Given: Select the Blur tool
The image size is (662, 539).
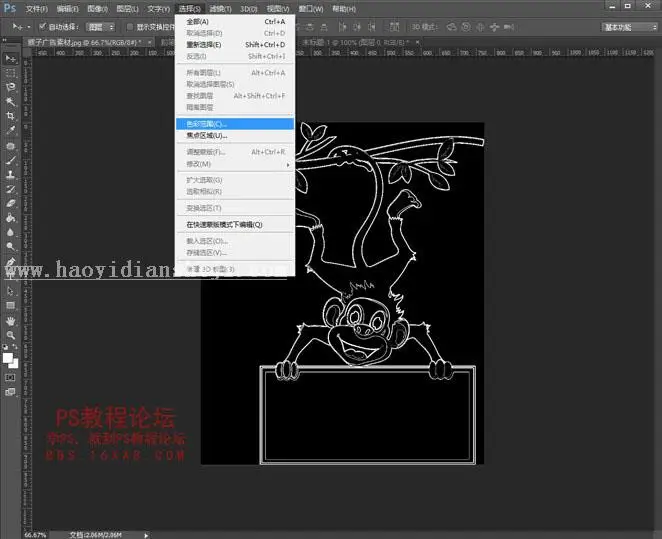Looking at the screenshot, I should [11, 232].
